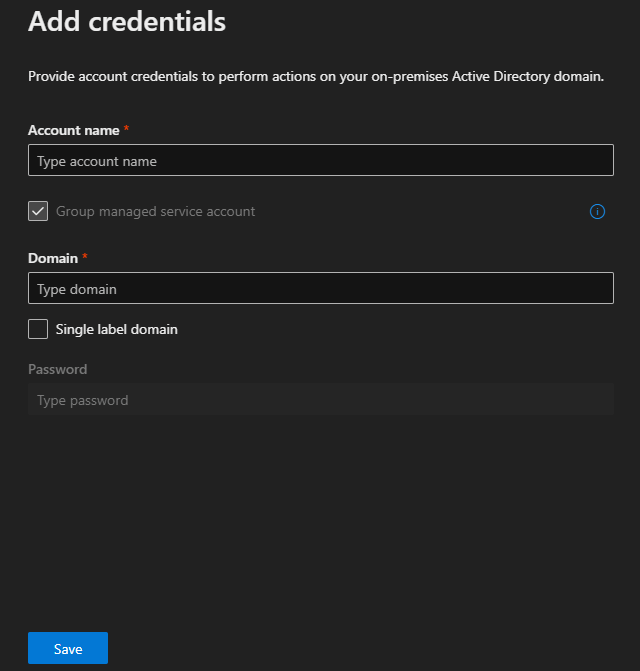
Task: Click the credentials description paragraph text
Action: 315,76
